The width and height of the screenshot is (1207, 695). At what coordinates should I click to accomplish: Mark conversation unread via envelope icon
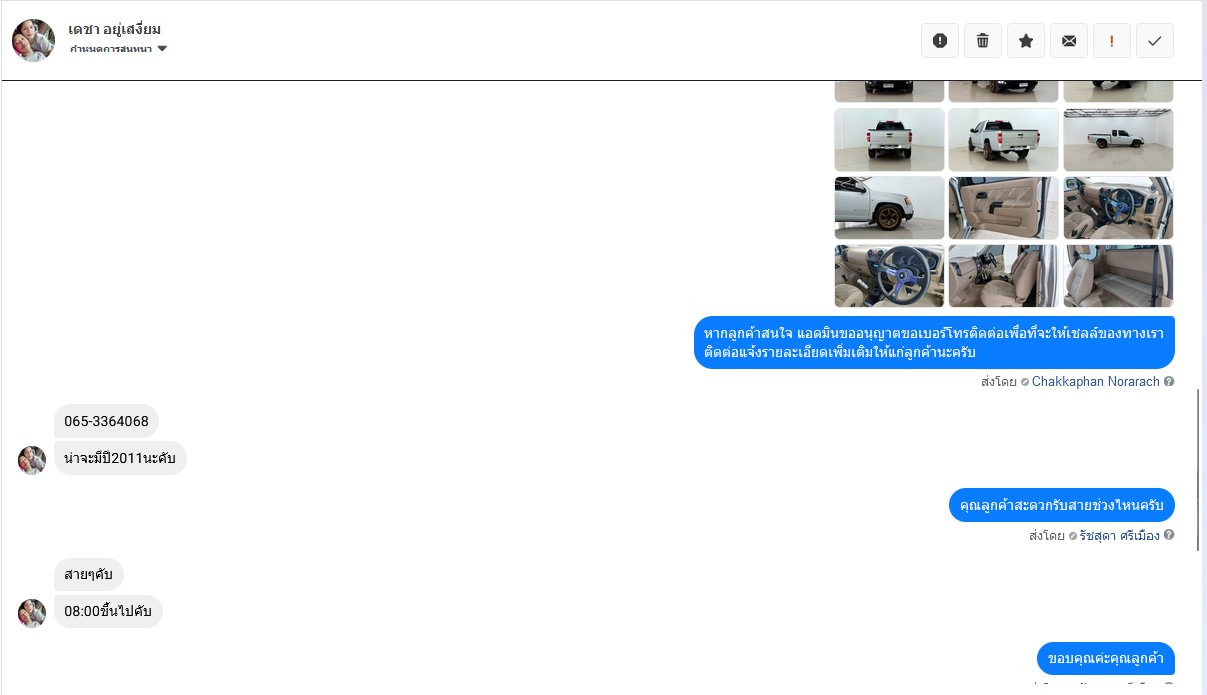[1069, 41]
